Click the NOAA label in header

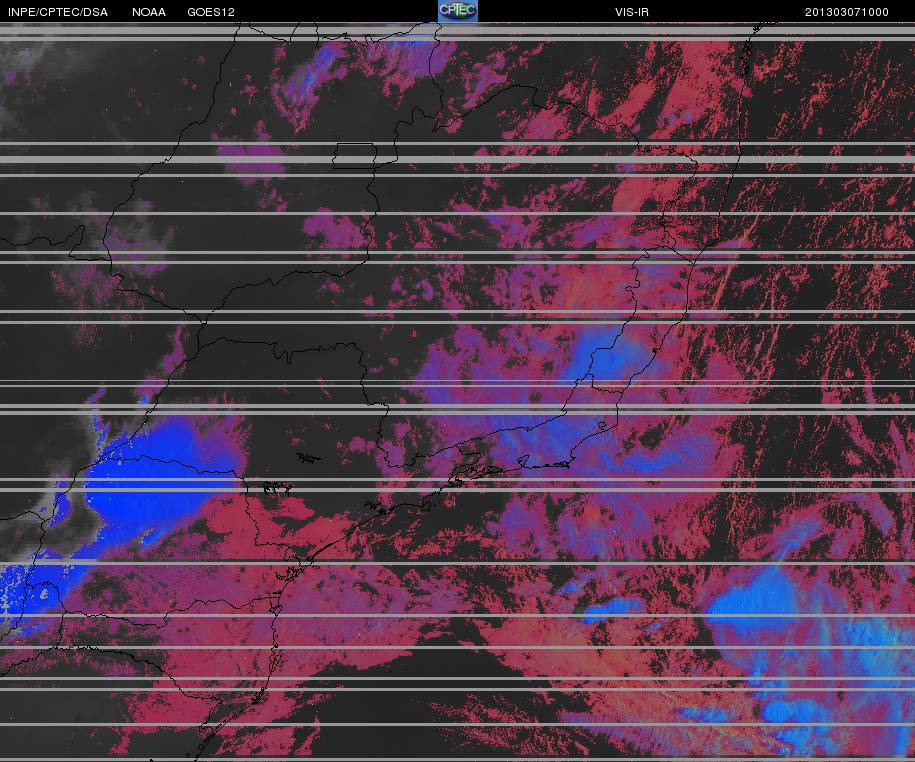tap(149, 12)
